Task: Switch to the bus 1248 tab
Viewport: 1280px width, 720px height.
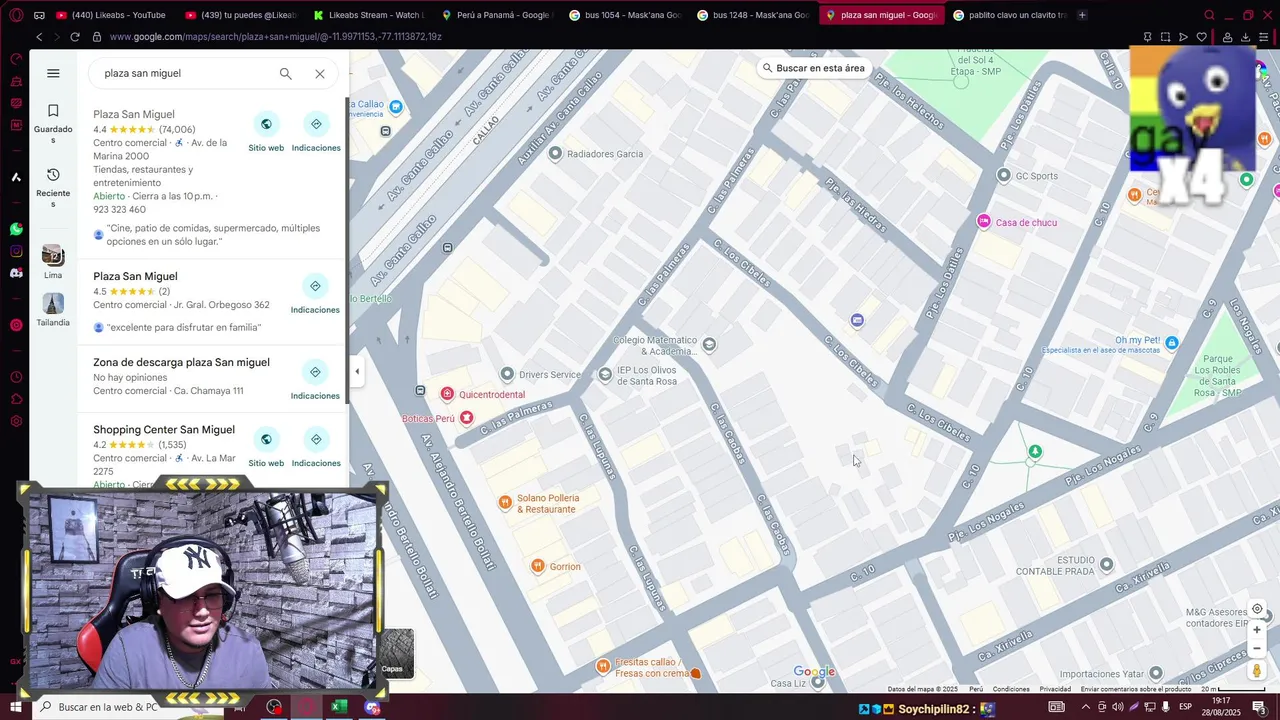Action: [x=752, y=15]
